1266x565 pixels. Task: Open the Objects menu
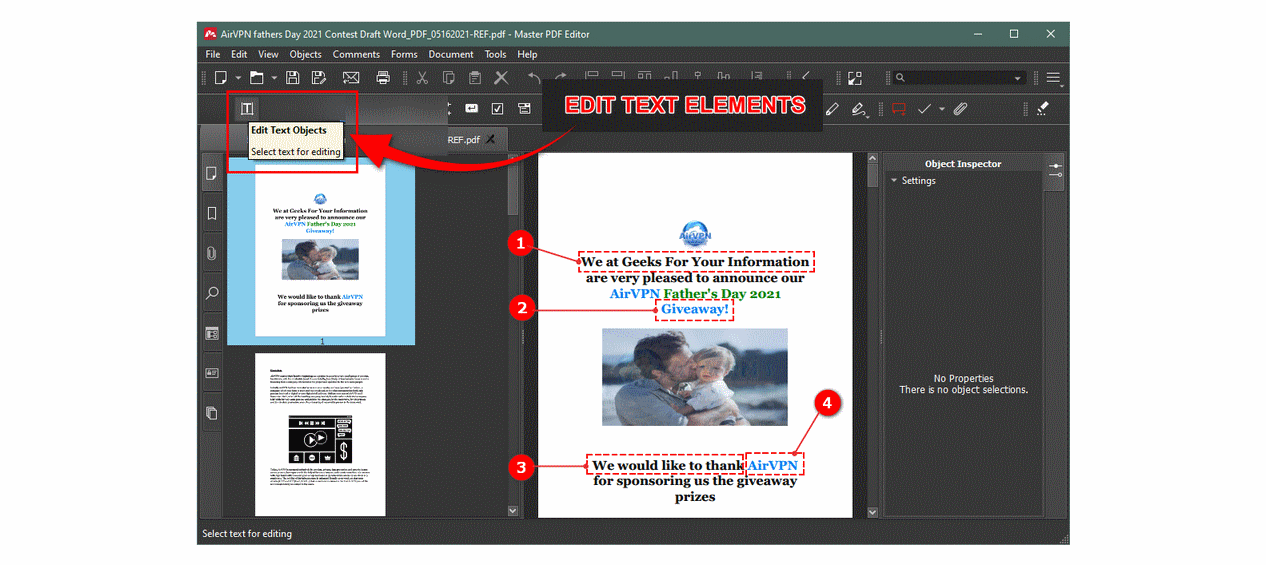pyautogui.click(x=306, y=54)
